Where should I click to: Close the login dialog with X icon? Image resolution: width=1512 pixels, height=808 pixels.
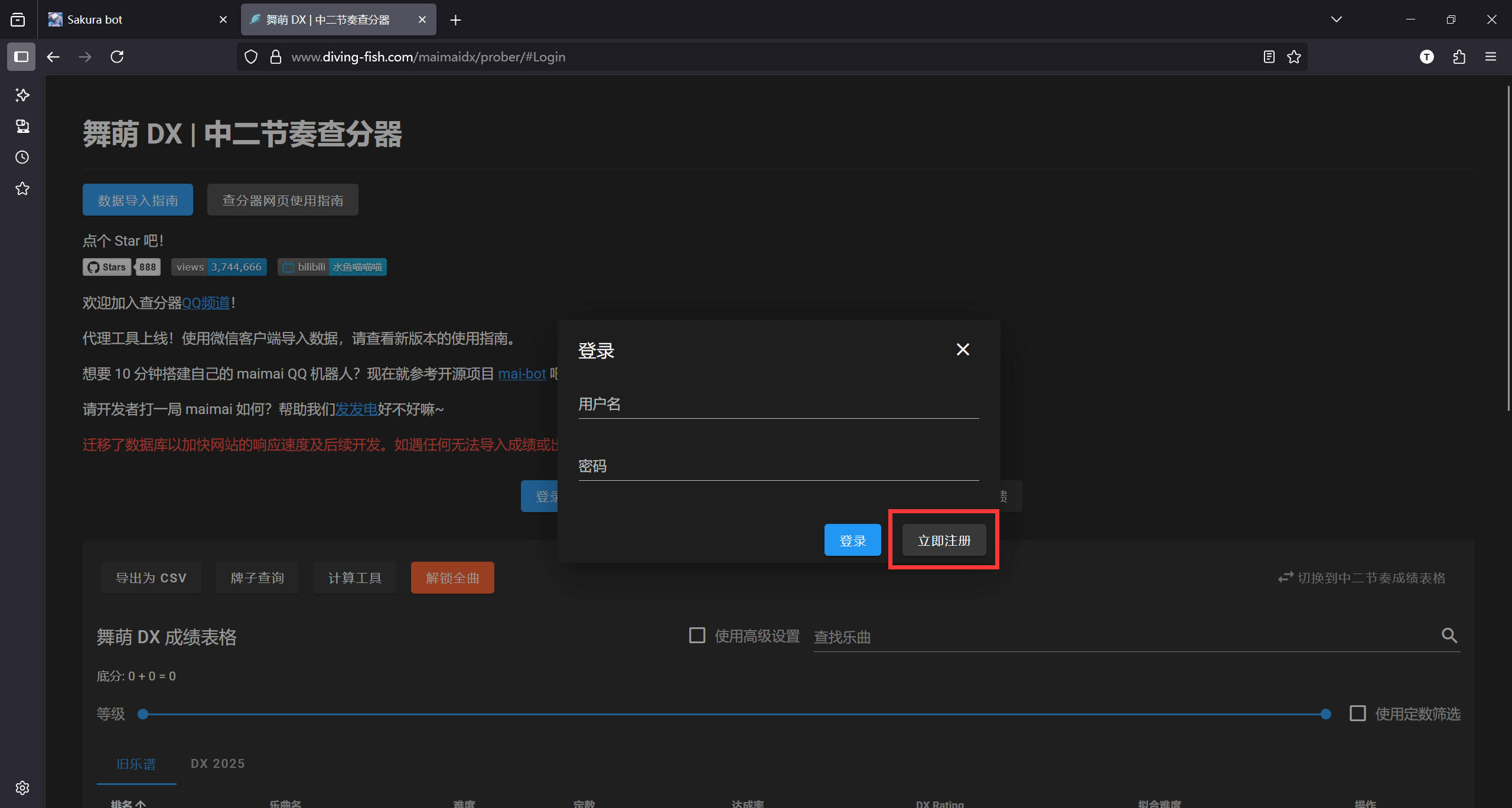coord(963,350)
